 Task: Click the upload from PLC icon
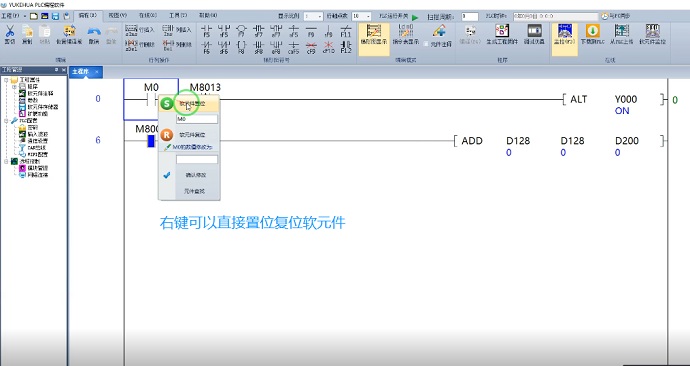(x=621, y=34)
